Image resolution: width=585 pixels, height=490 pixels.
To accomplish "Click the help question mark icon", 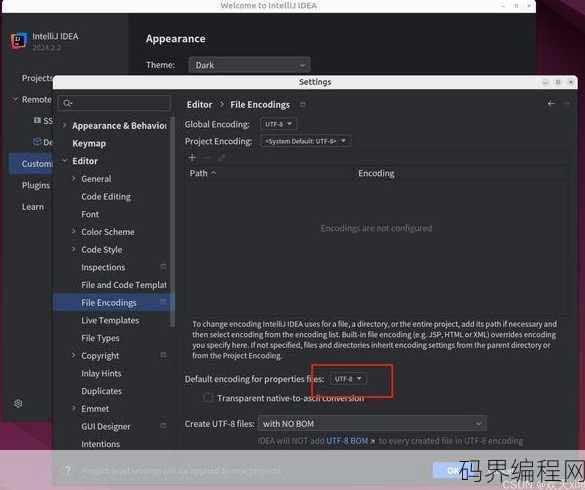I will pos(68,469).
